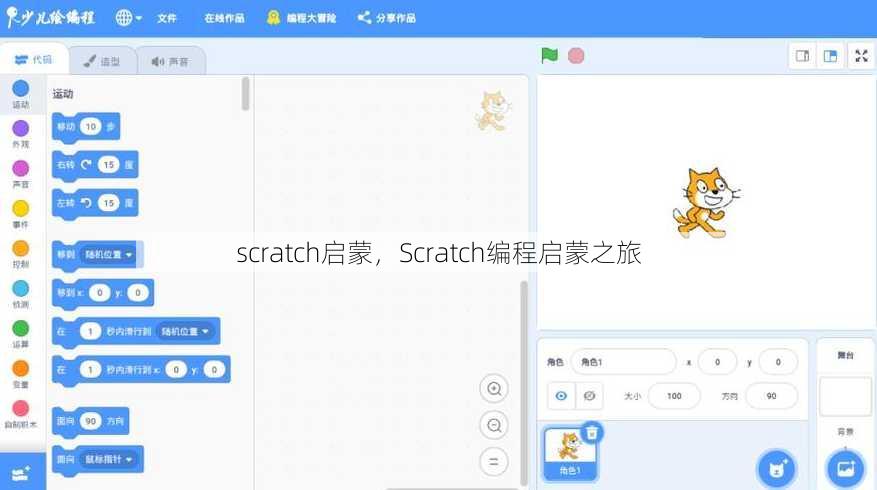Select the 运动 blue category circle
The width and height of the screenshot is (877, 490).
click(x=21, y=88)
